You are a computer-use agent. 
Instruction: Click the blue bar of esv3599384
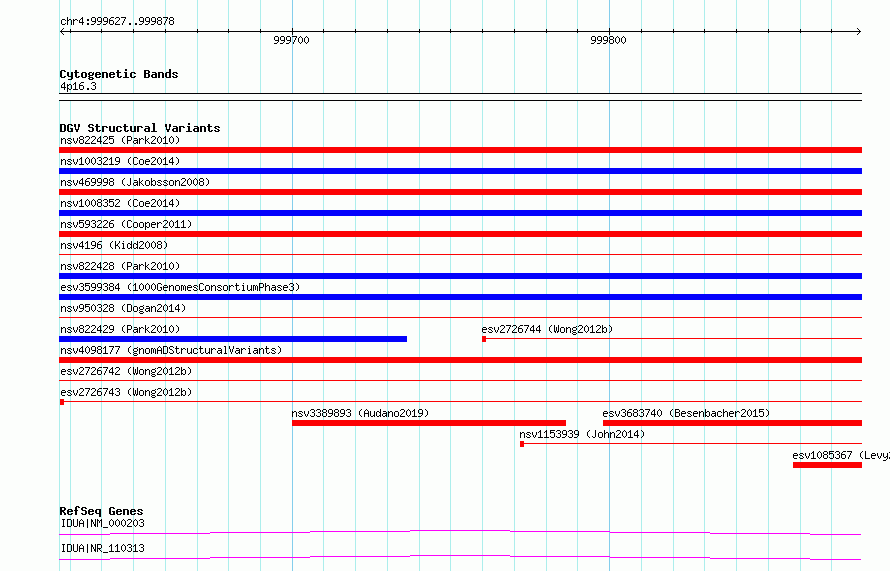460,297
